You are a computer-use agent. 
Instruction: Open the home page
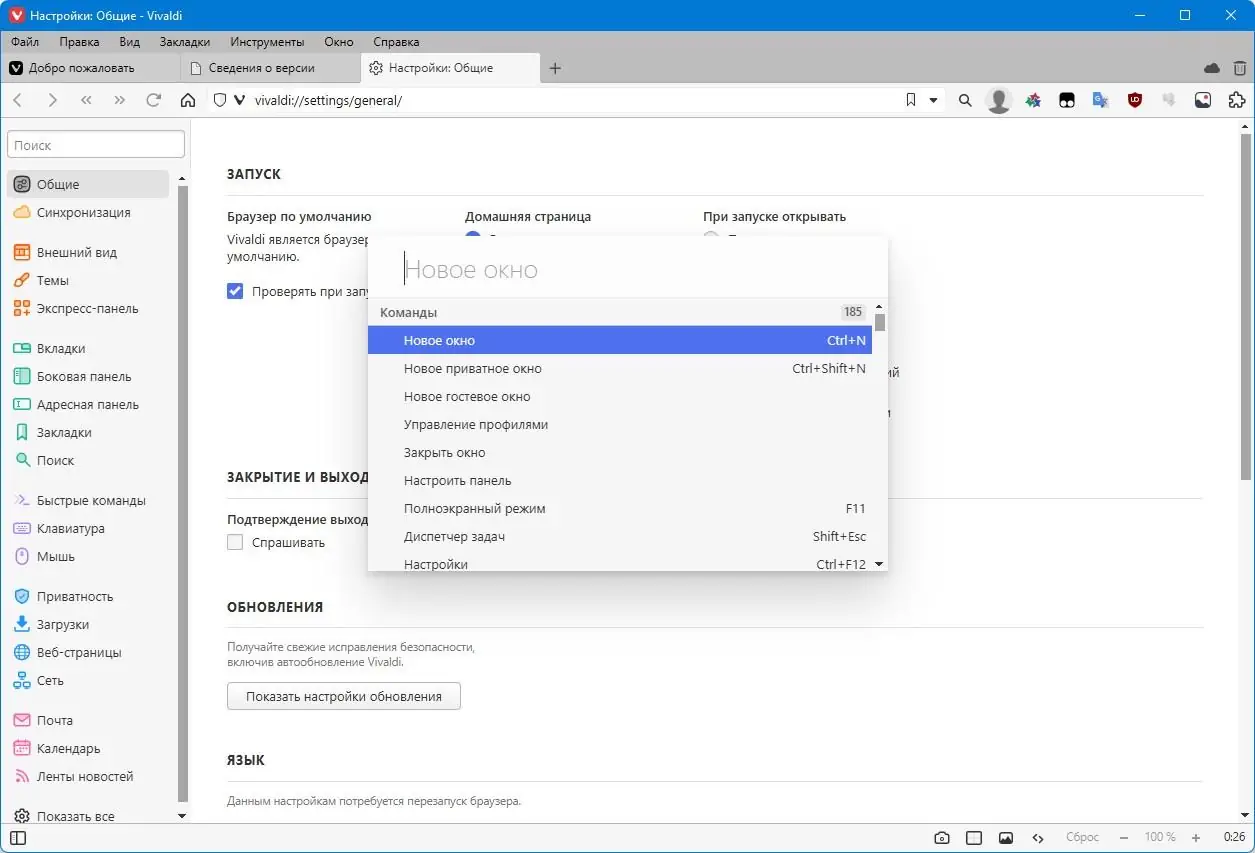[187, 100]
